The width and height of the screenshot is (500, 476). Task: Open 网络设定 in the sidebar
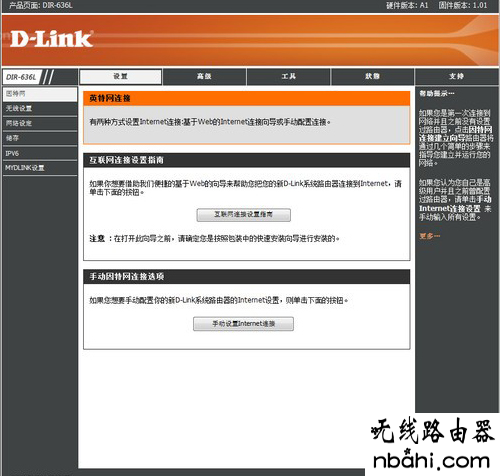(40, 123)
